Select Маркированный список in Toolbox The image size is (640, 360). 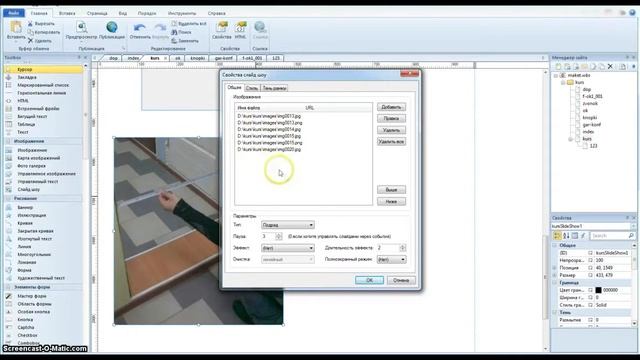tap(43, 85)
